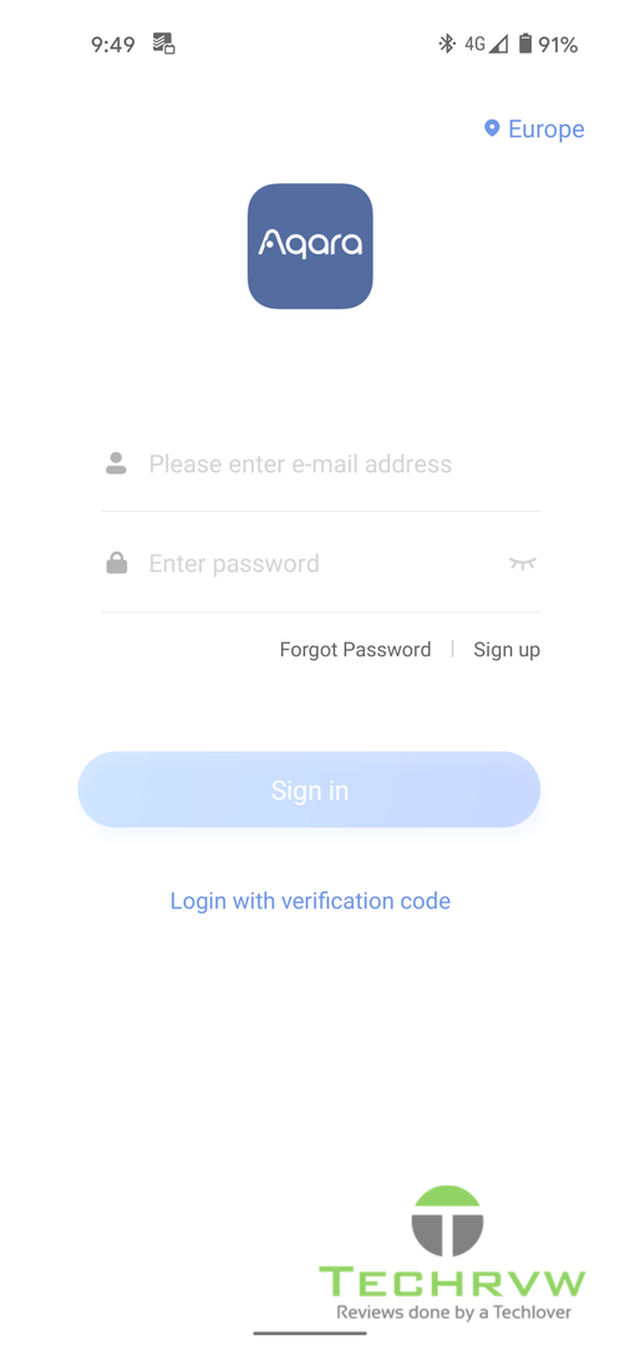
Task: Toggle password visibility with the closed-eye icon
Action: point(522,563)
